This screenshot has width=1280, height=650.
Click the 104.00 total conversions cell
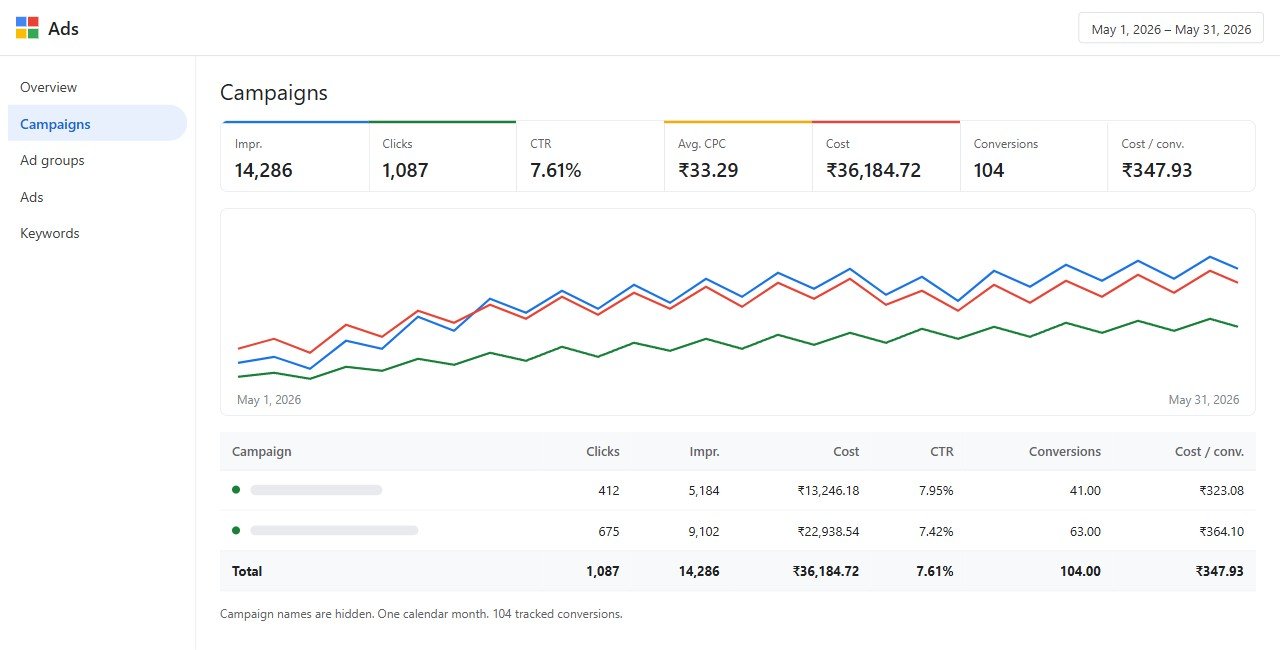tap(1081, 571)
